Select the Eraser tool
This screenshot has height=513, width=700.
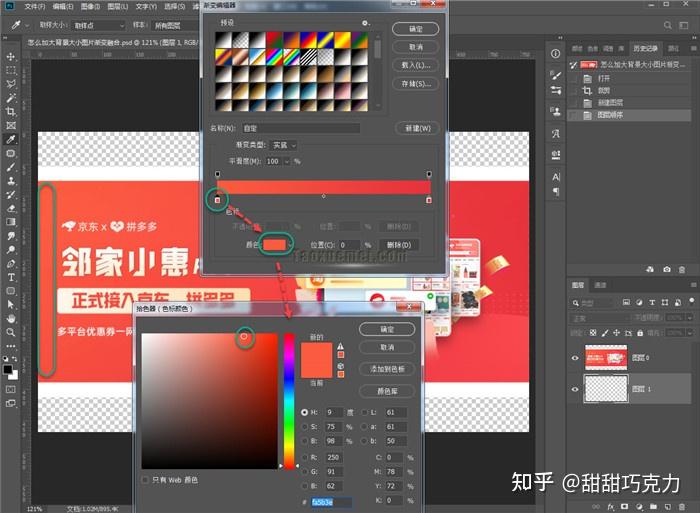(11, 208)
